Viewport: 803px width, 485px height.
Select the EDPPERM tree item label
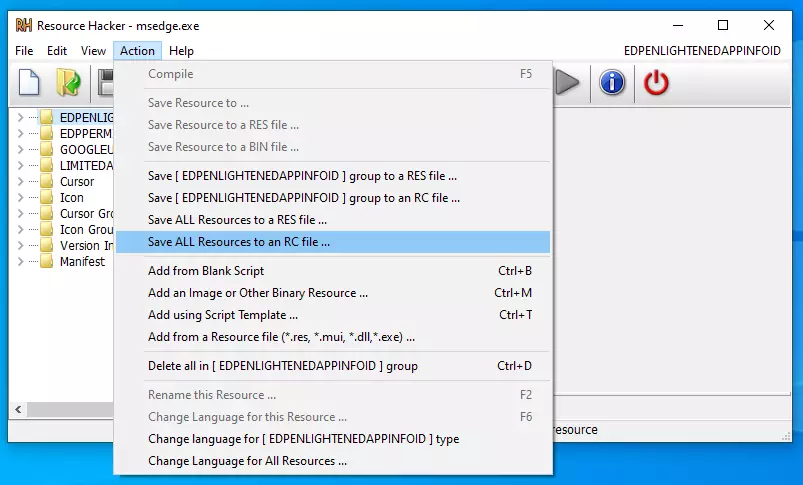[x=86, y=133]
